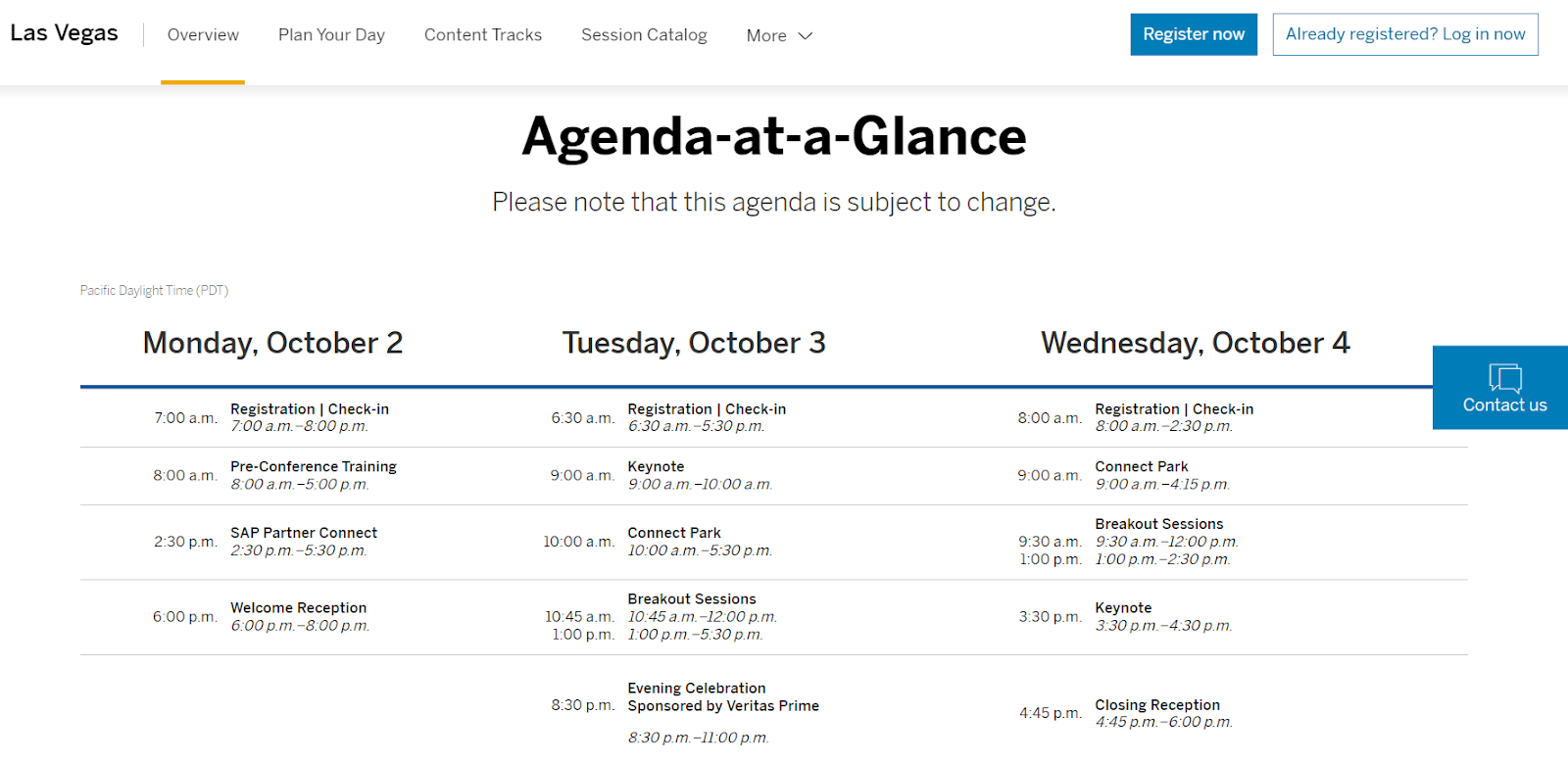Open the Content Tracks tab
The image size is (1568, 763).
click(x=482, y=35)
